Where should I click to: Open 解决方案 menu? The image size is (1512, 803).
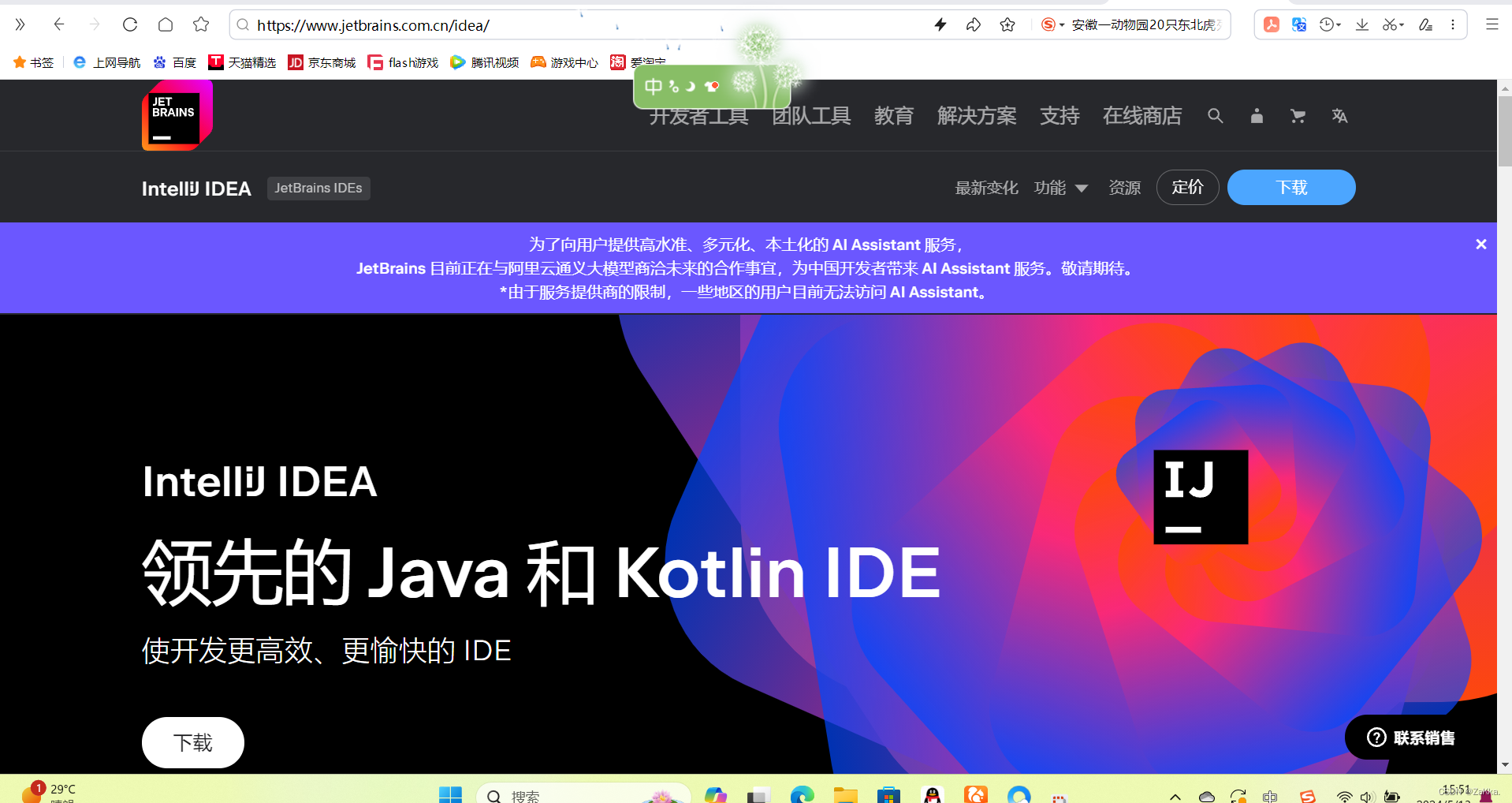coord(977,116)
